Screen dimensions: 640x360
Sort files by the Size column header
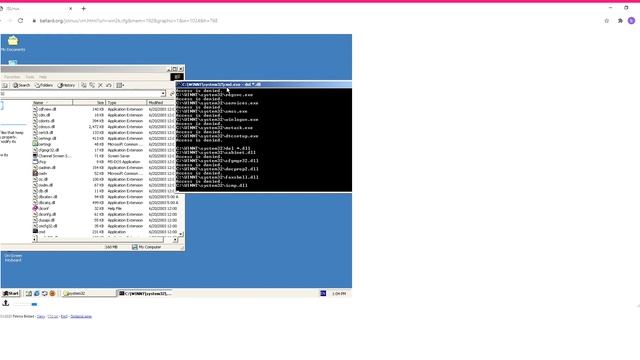coord(89,103)
